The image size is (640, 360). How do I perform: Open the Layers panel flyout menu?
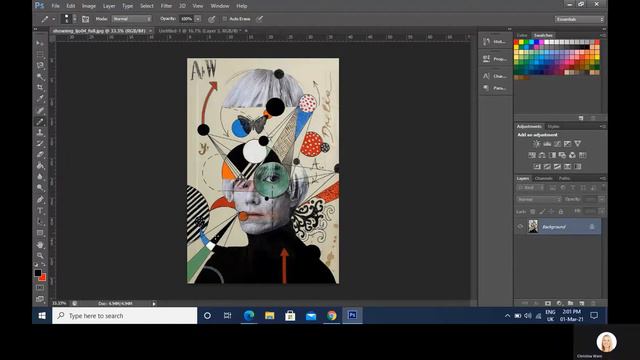[602, 178]
